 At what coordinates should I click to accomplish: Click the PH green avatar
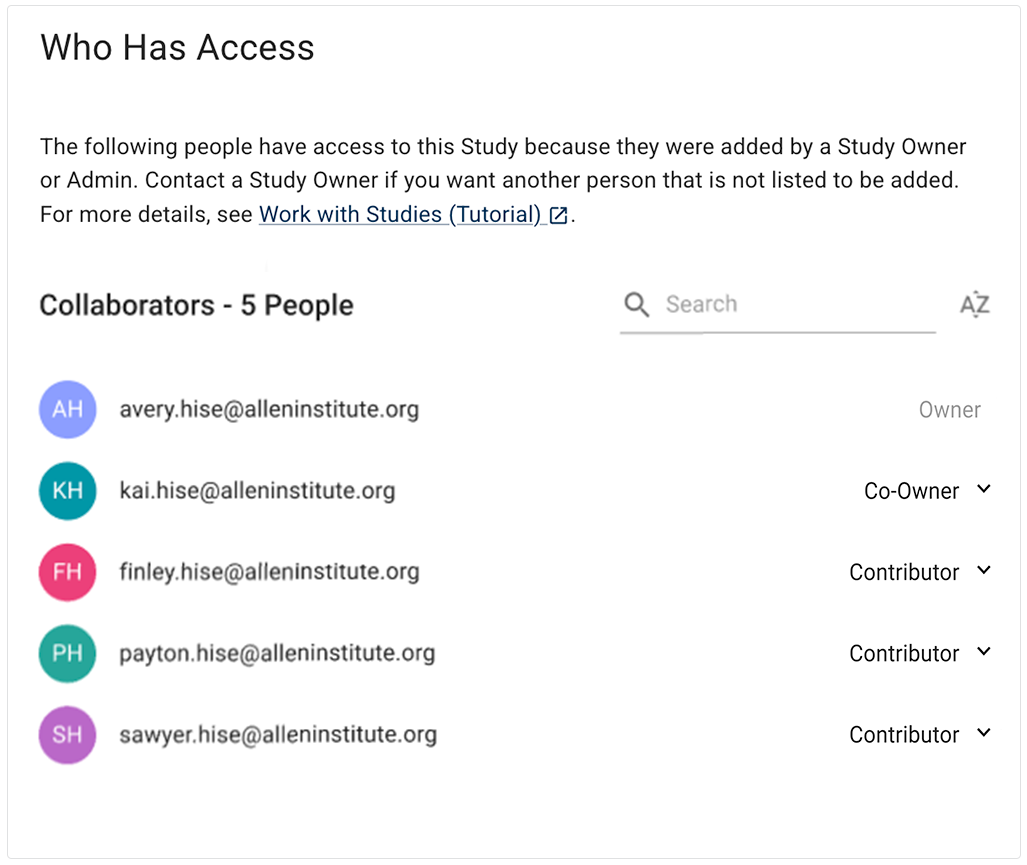(67, 653)
